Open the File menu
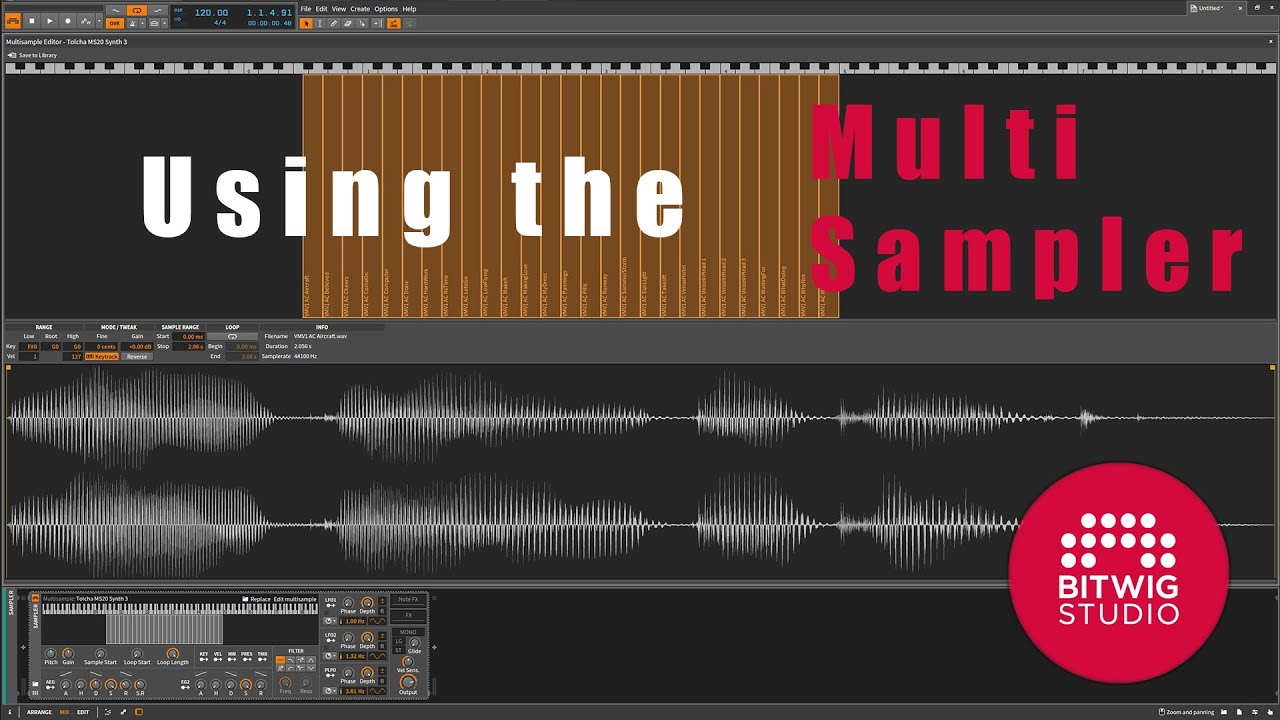Screen dimensions: 1280x720 pyautogui.click(x=306, y=9)
